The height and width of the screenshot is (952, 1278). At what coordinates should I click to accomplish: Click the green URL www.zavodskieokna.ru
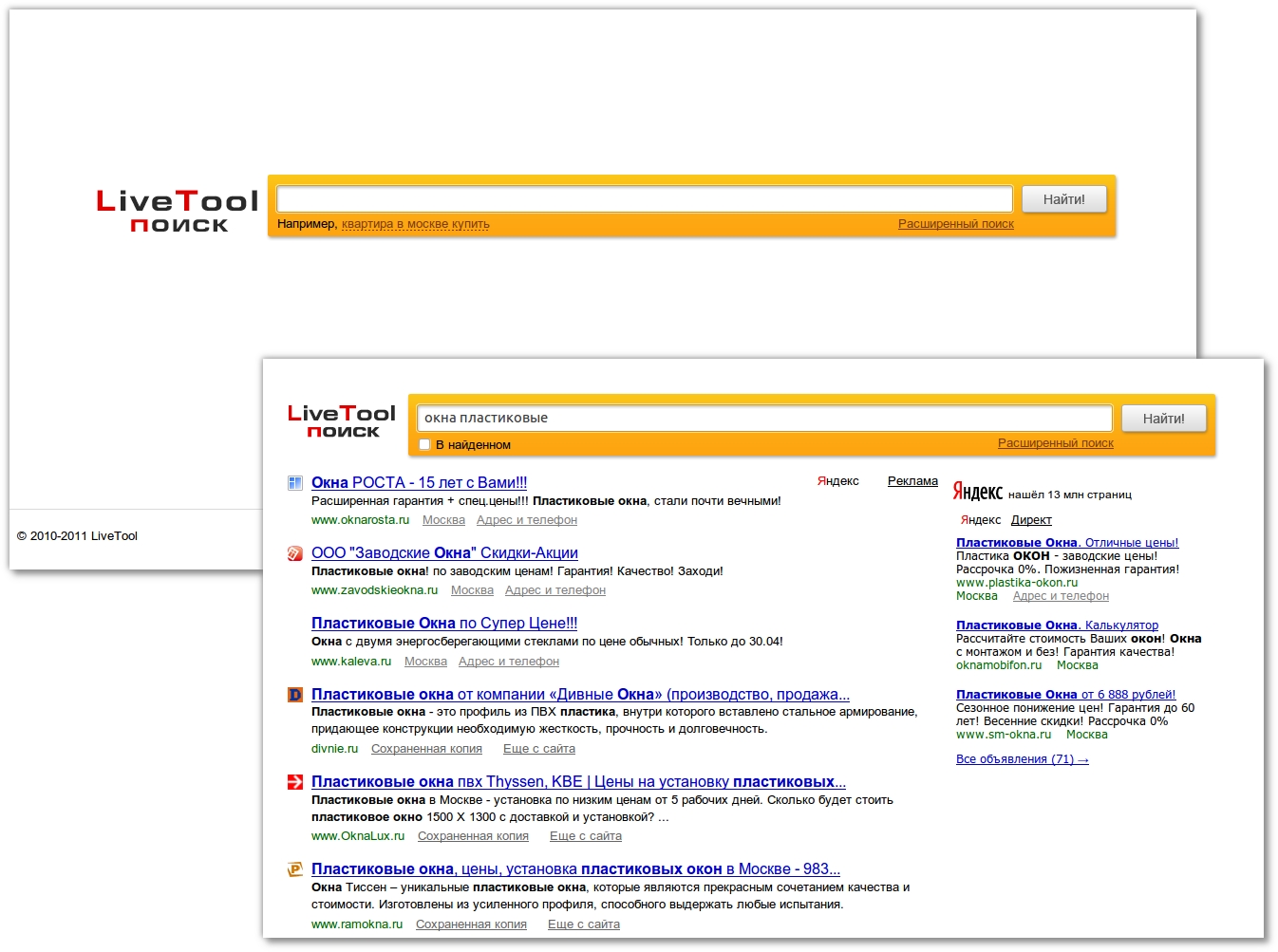tap(375, 590)
